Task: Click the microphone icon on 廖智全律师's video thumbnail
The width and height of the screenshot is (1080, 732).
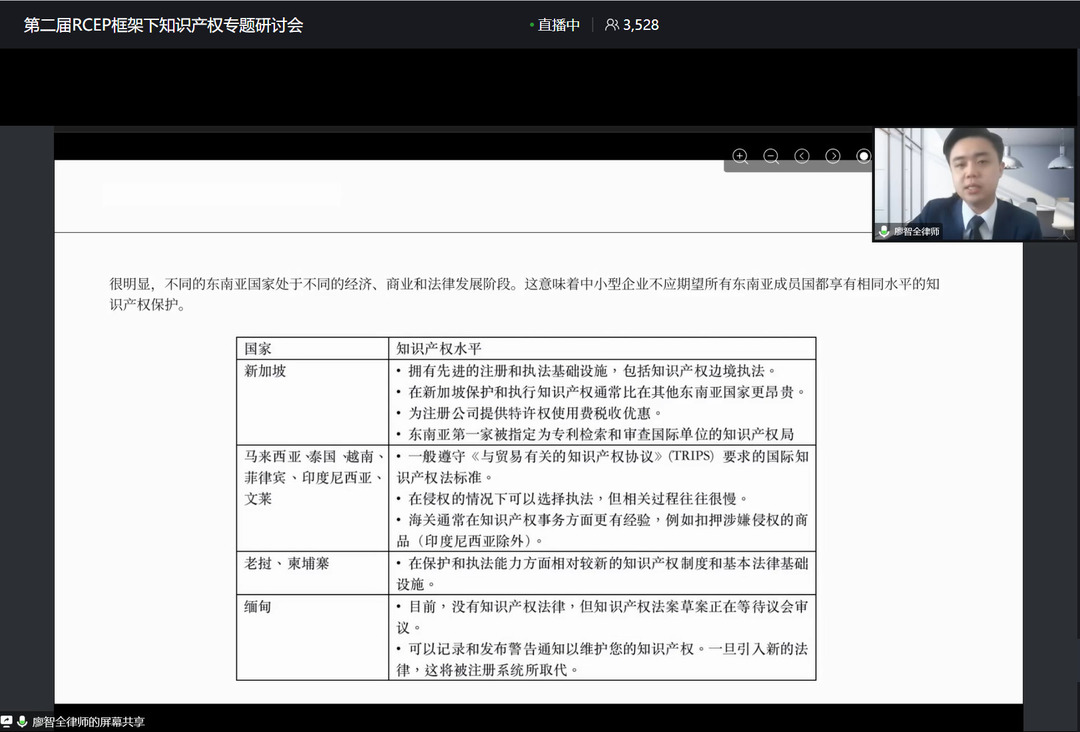Action: click(x=883, y=229)
